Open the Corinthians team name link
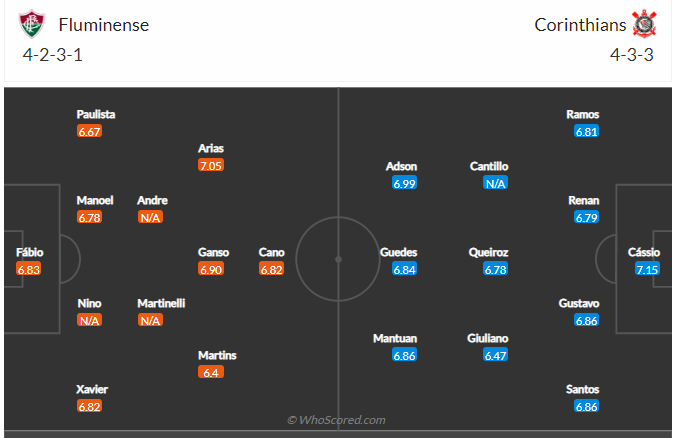This screenshot has width=680, height=438. tap(580, 25)
